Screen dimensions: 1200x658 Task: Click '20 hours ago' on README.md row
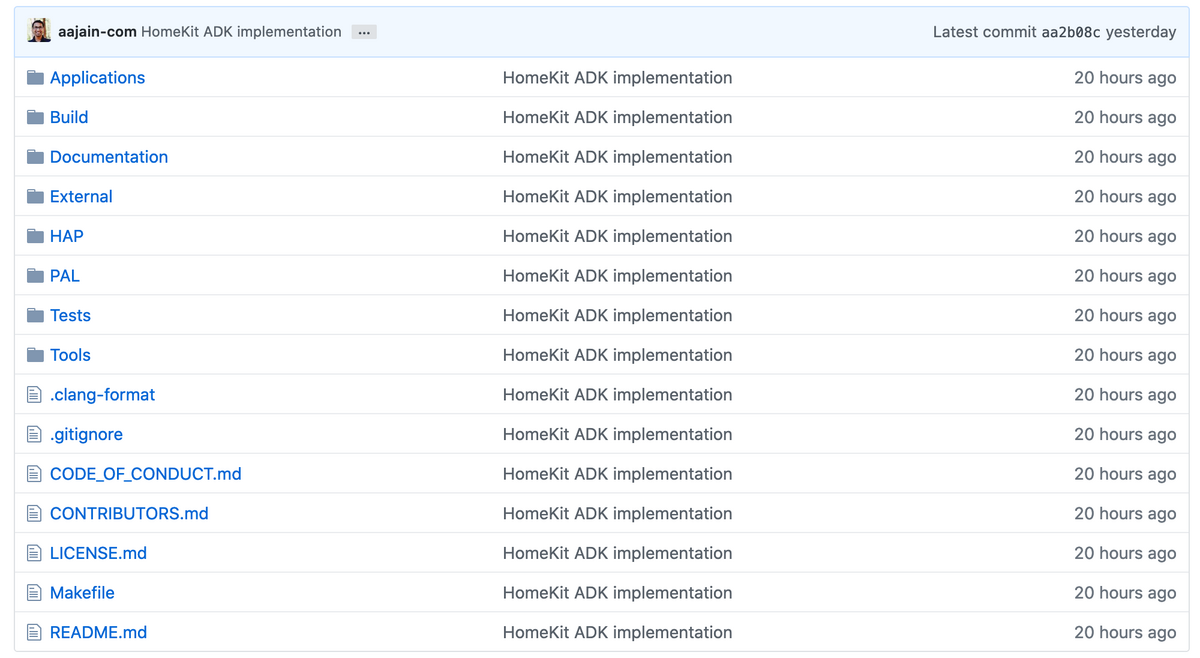click(x=1125, y=633)
